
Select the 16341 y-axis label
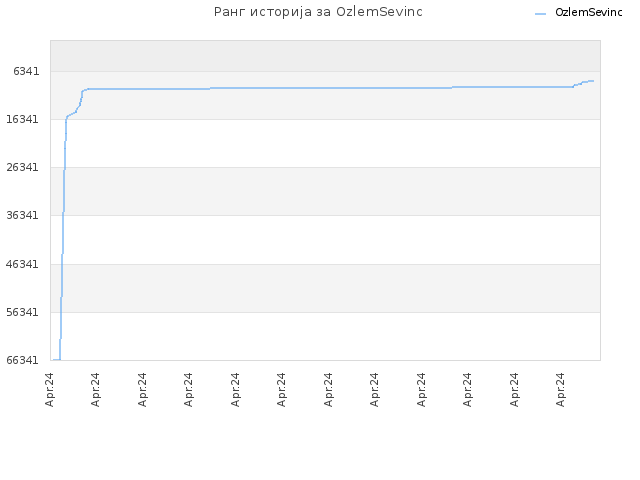pos(22,119)
